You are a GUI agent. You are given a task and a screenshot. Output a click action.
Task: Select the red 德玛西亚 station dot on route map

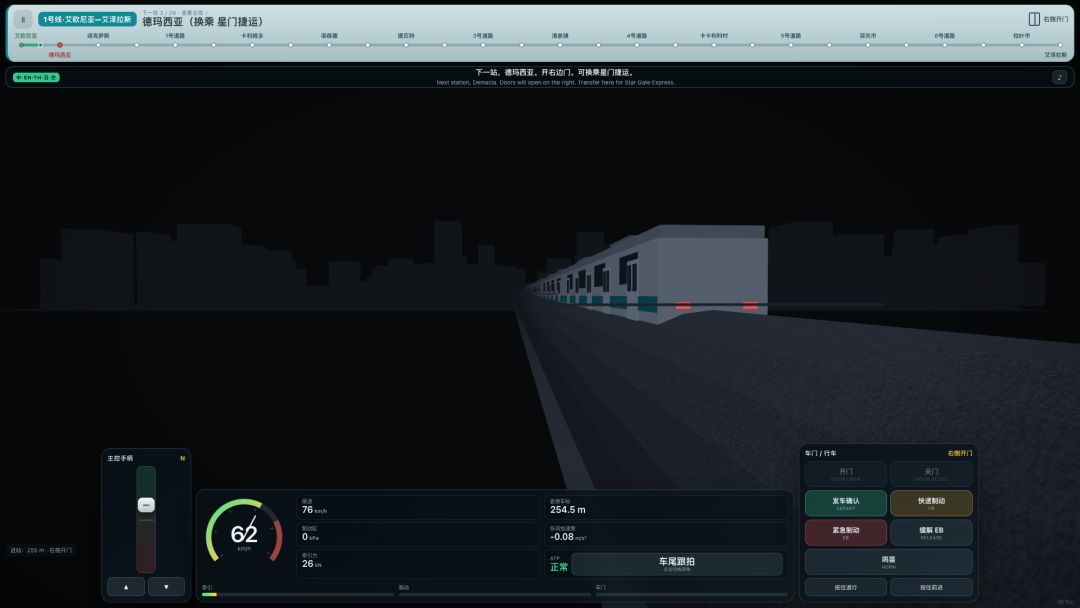60,45
